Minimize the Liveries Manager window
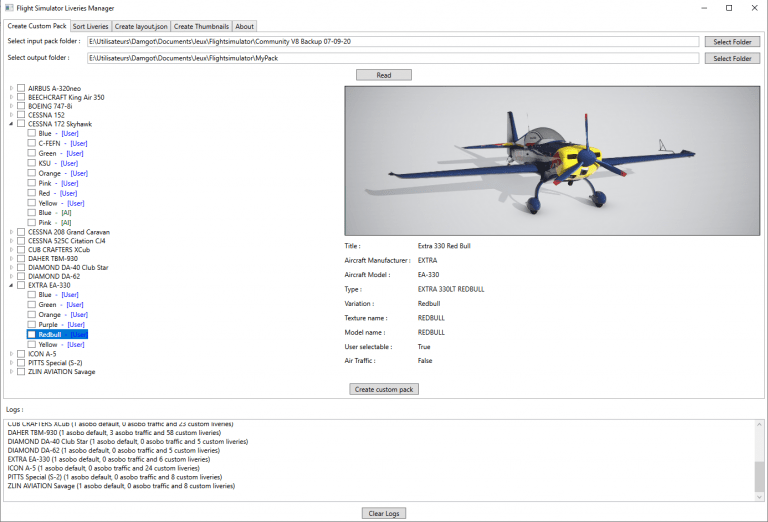The image size is (768, 522). point(704,8)
